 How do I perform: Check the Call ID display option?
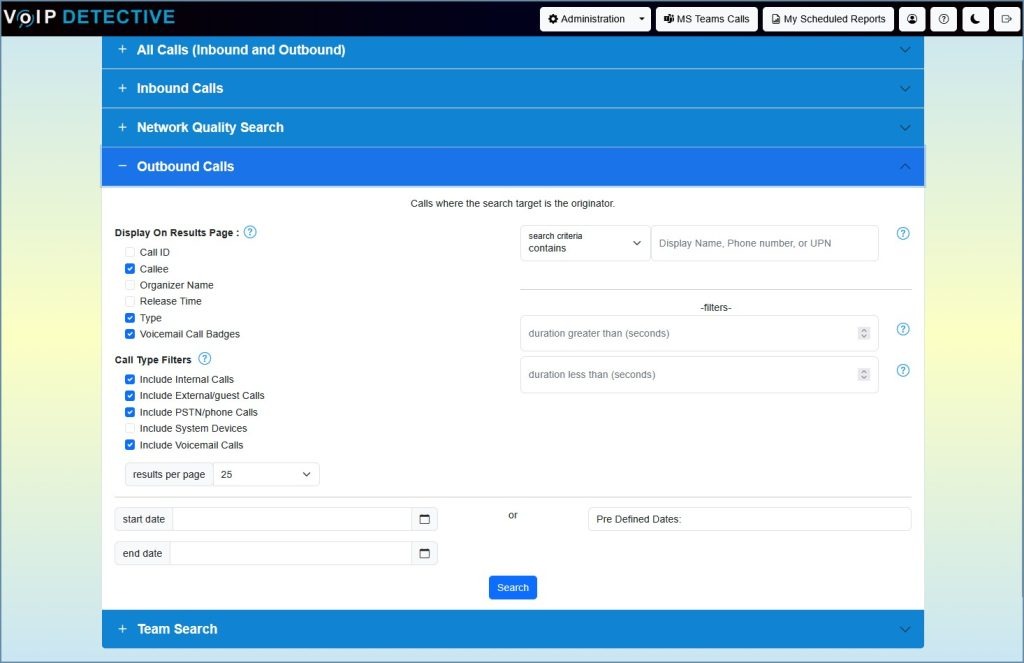pyautogui.click(x=130, y=253)
